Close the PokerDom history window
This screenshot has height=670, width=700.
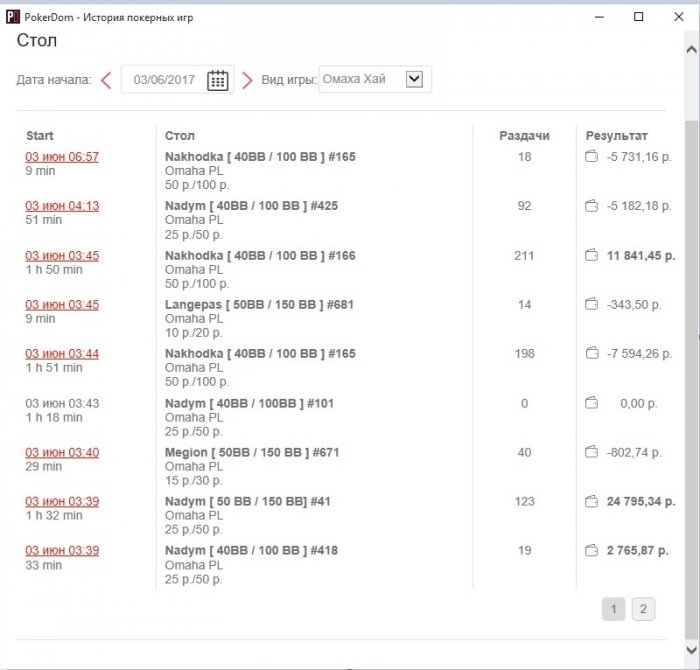(679, 17)
